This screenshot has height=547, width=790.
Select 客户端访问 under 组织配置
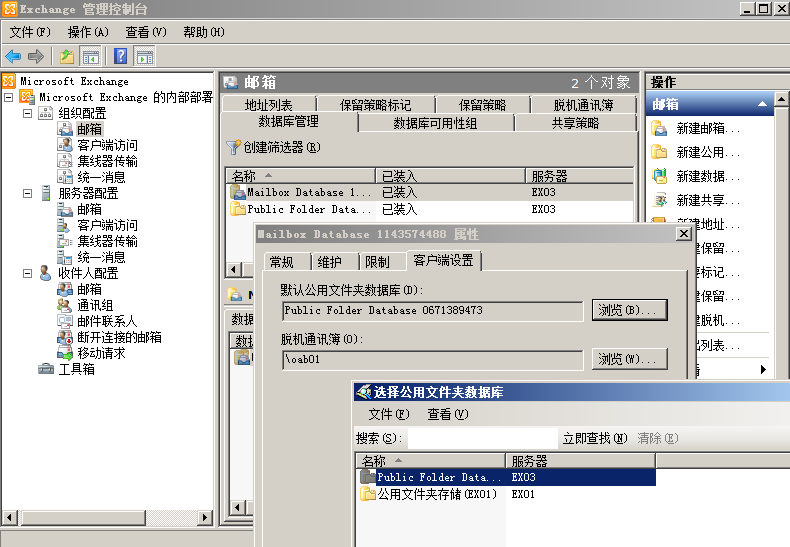107,146
